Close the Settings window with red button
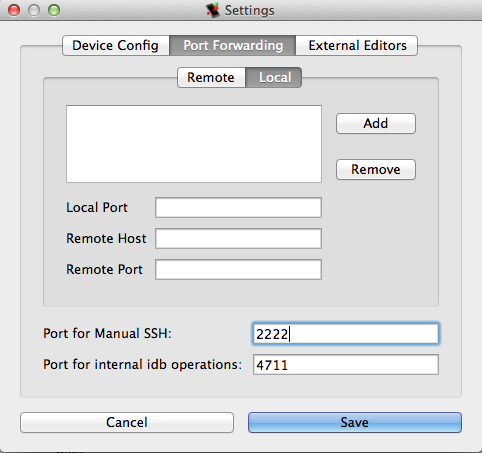This screenshot has width=482, height=453. [x=14, y=10]
